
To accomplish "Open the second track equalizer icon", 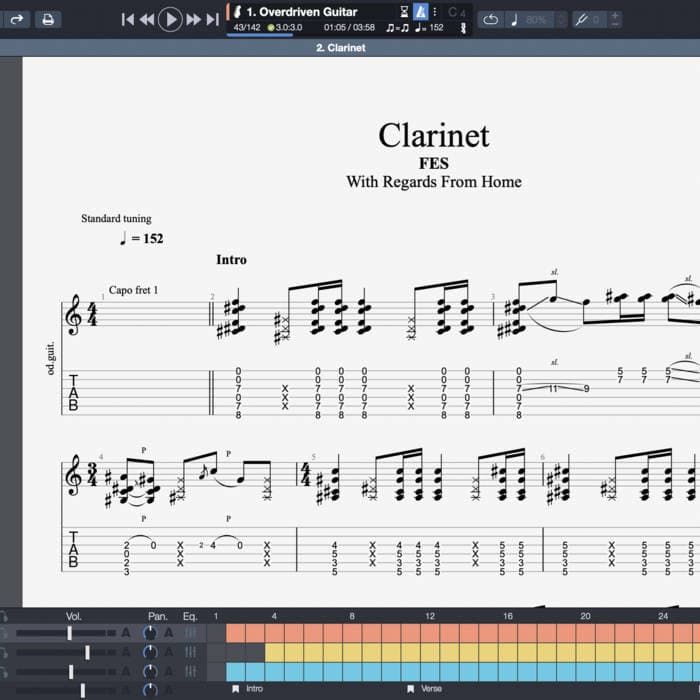I will pos(191,652).
